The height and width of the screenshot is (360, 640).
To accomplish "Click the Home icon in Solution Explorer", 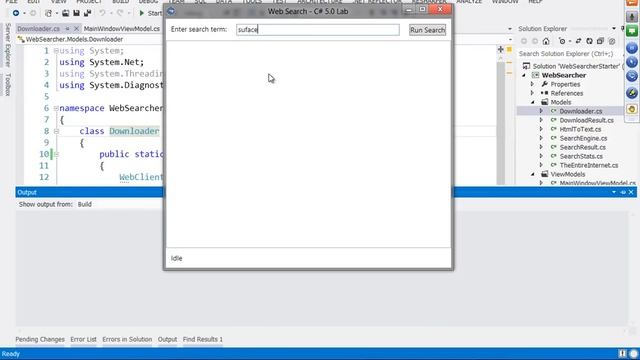I will (x=546, y=41).
